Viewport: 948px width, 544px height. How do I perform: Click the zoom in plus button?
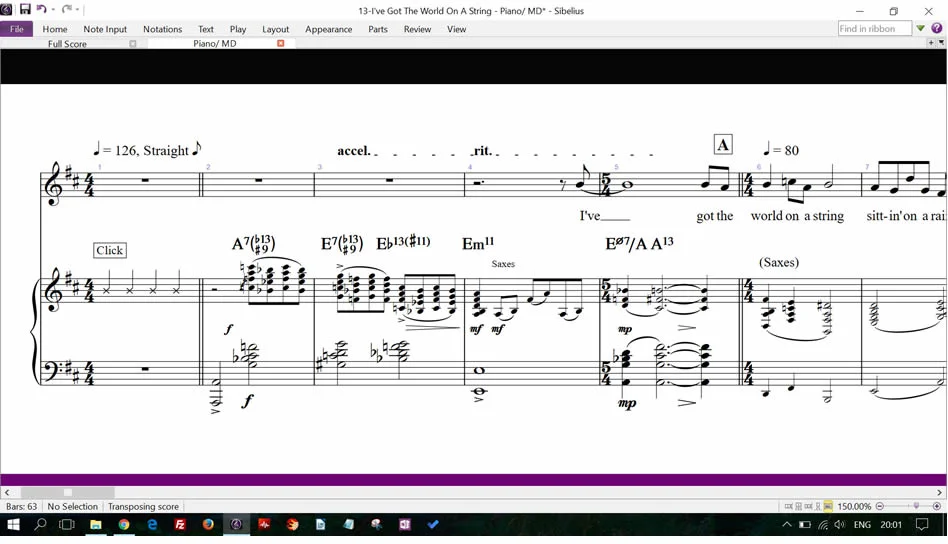937,507
